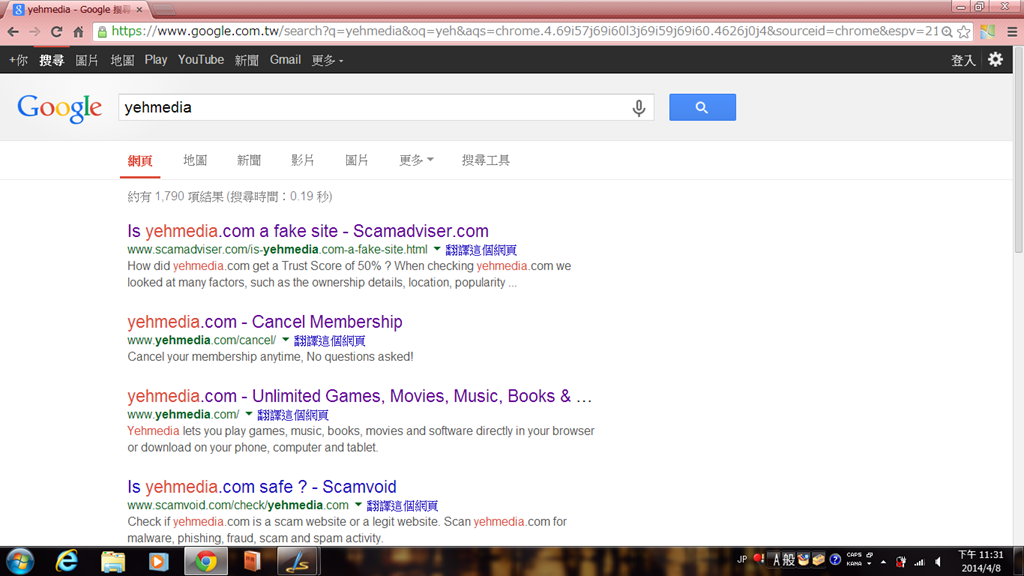
Task: Open Gmail in the top black bar
Action: point(285,60)
